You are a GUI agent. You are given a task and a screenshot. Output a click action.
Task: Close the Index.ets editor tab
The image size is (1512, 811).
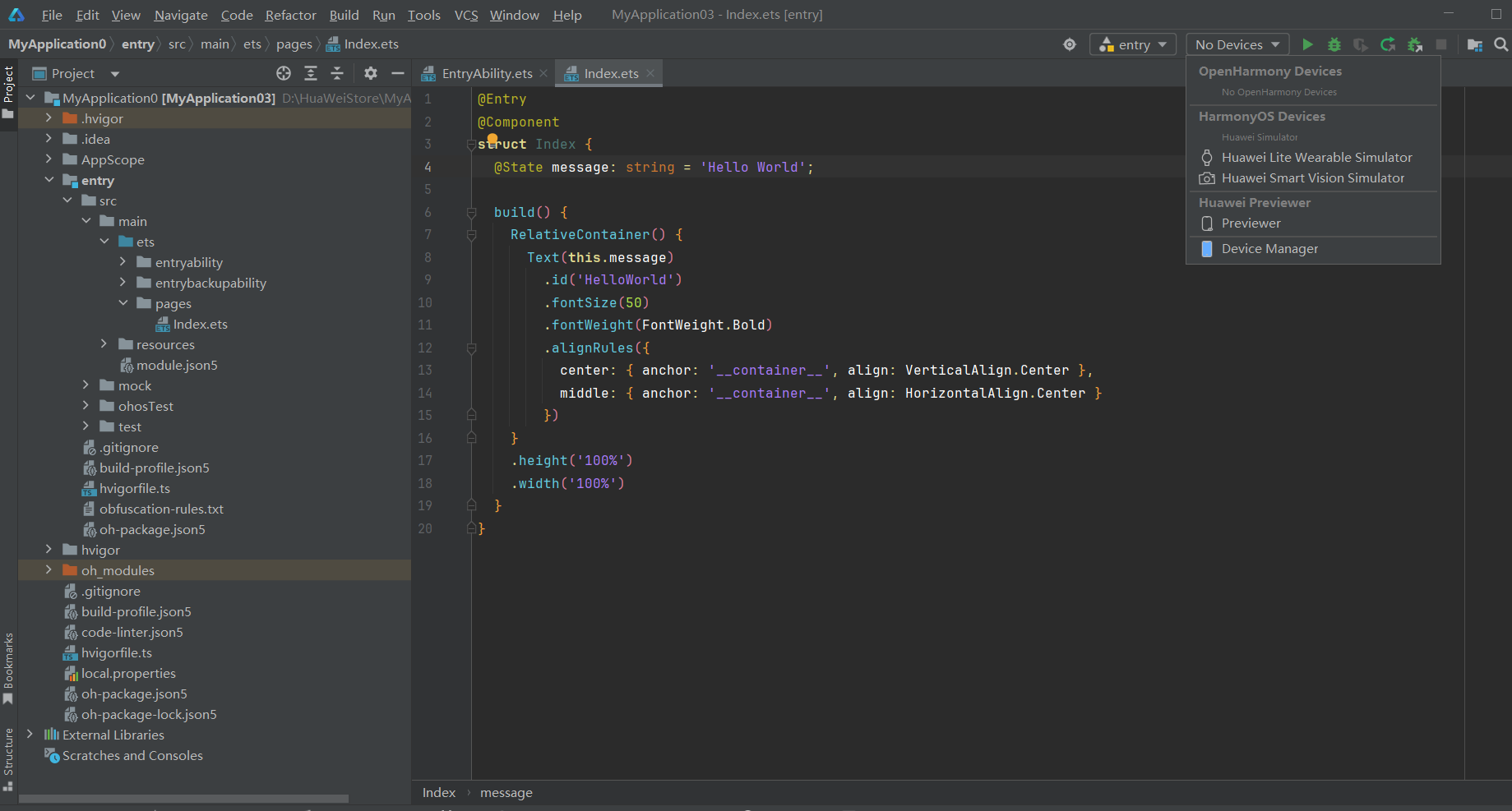pos(650,73)
